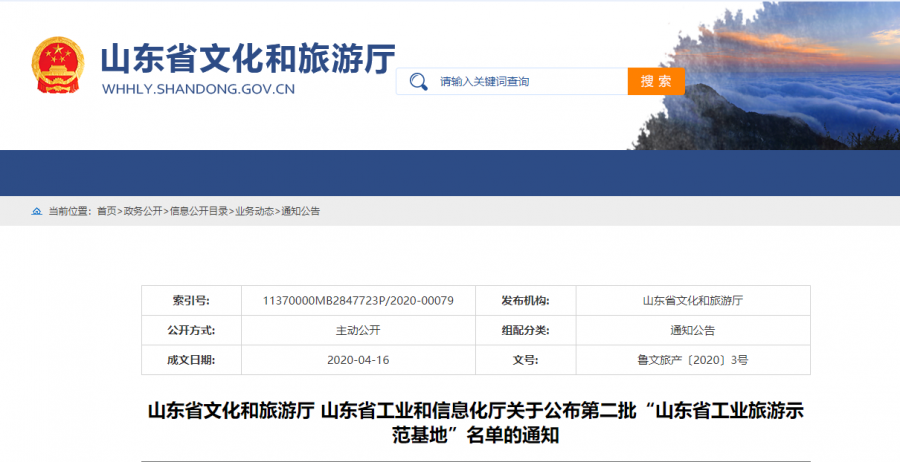Click the 文号 label cell
Image resolution: width=900 pixels, height=462 pixels.
click(x=526, y=360)
